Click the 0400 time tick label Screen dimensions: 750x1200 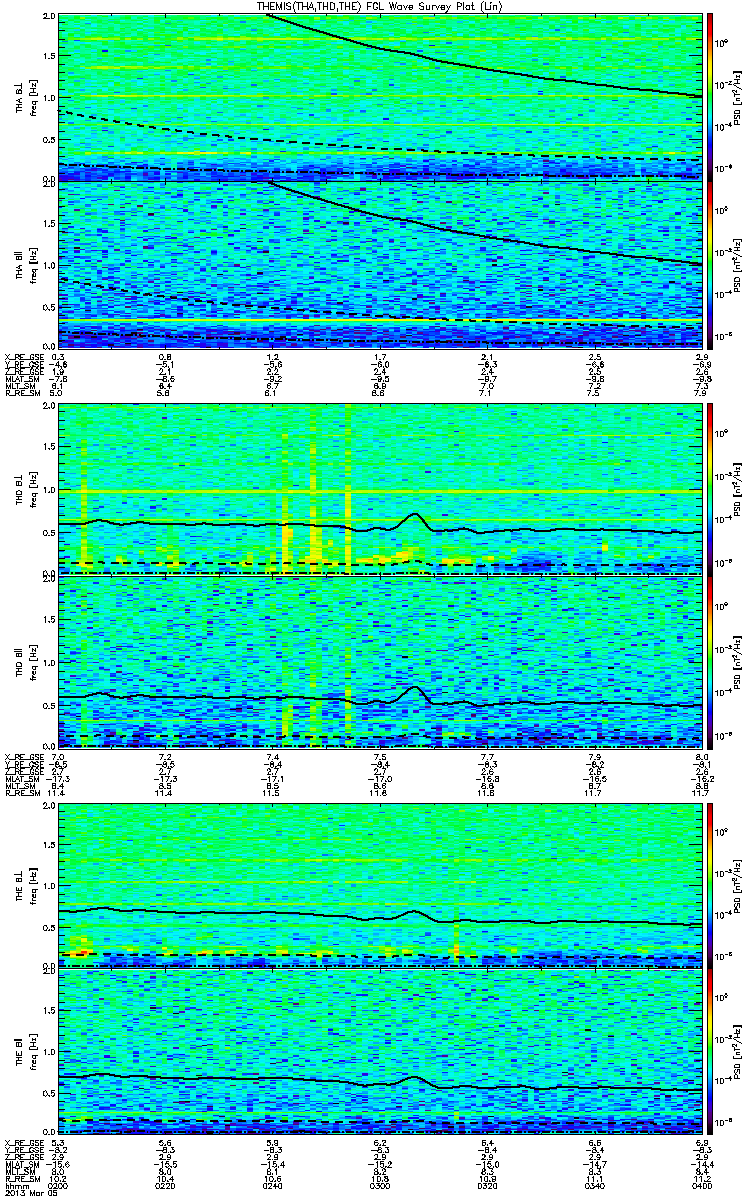coord(700,1186)
